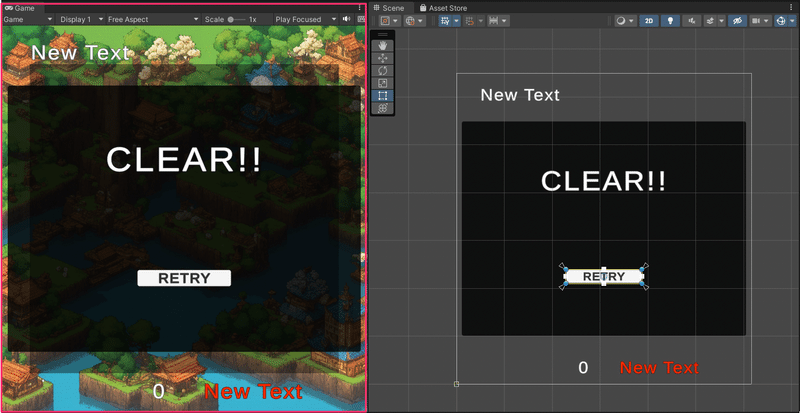800x413 pixels.
Task: Select the Rotate tool
Action: click(383, 70)
